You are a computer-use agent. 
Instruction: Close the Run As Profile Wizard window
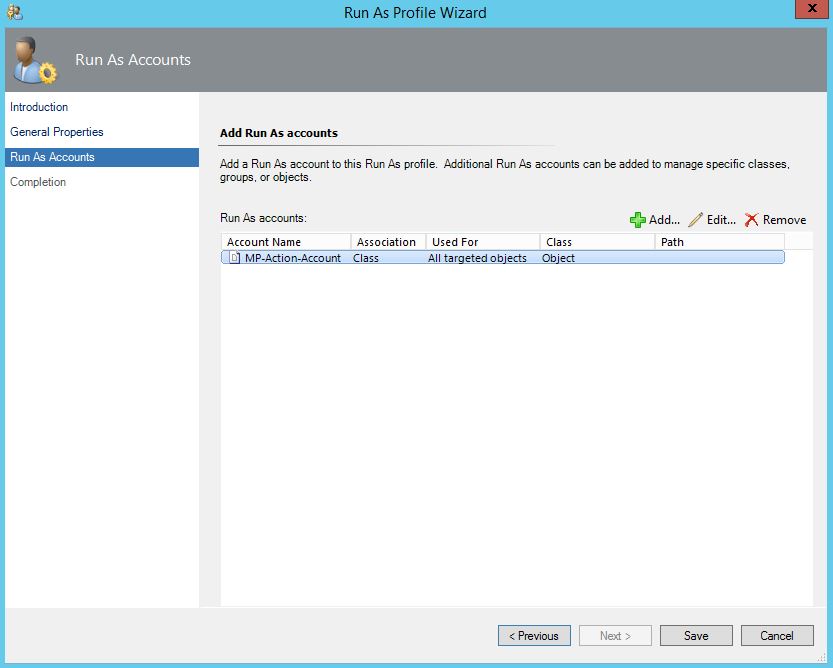pyautogui.click(x=810, y=11)
